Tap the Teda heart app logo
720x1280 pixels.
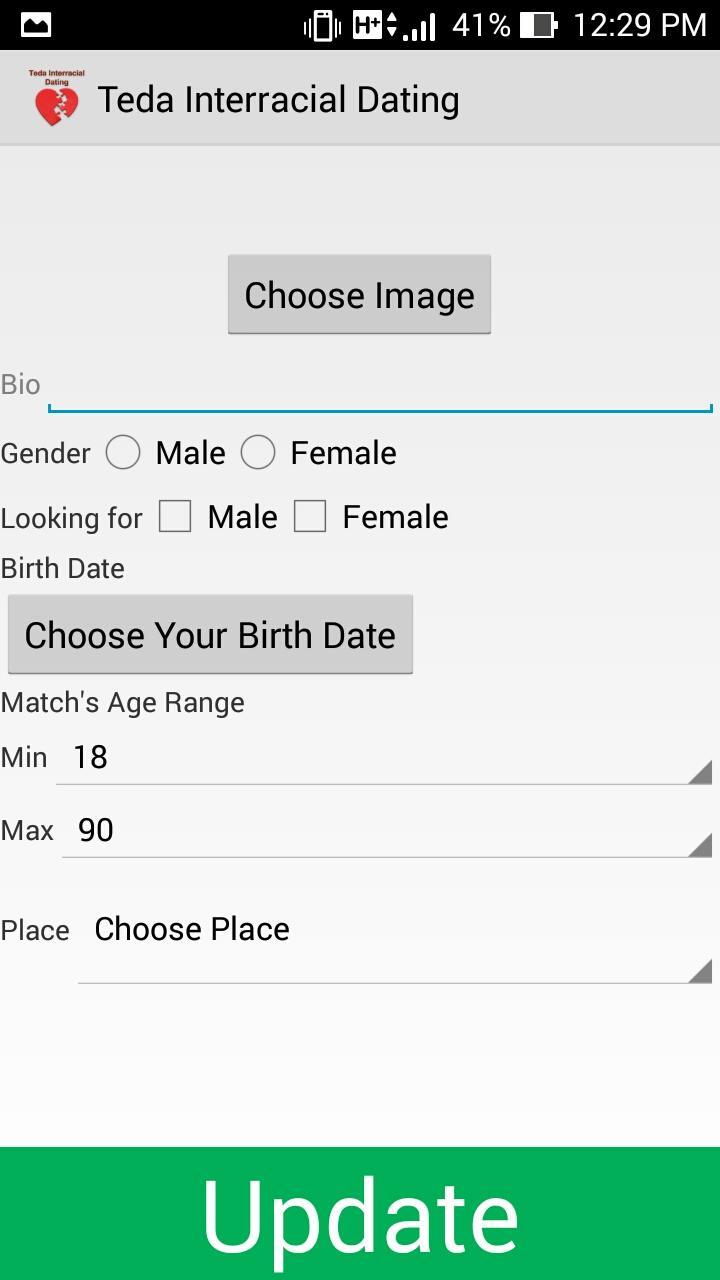click(x=56, y=99)
